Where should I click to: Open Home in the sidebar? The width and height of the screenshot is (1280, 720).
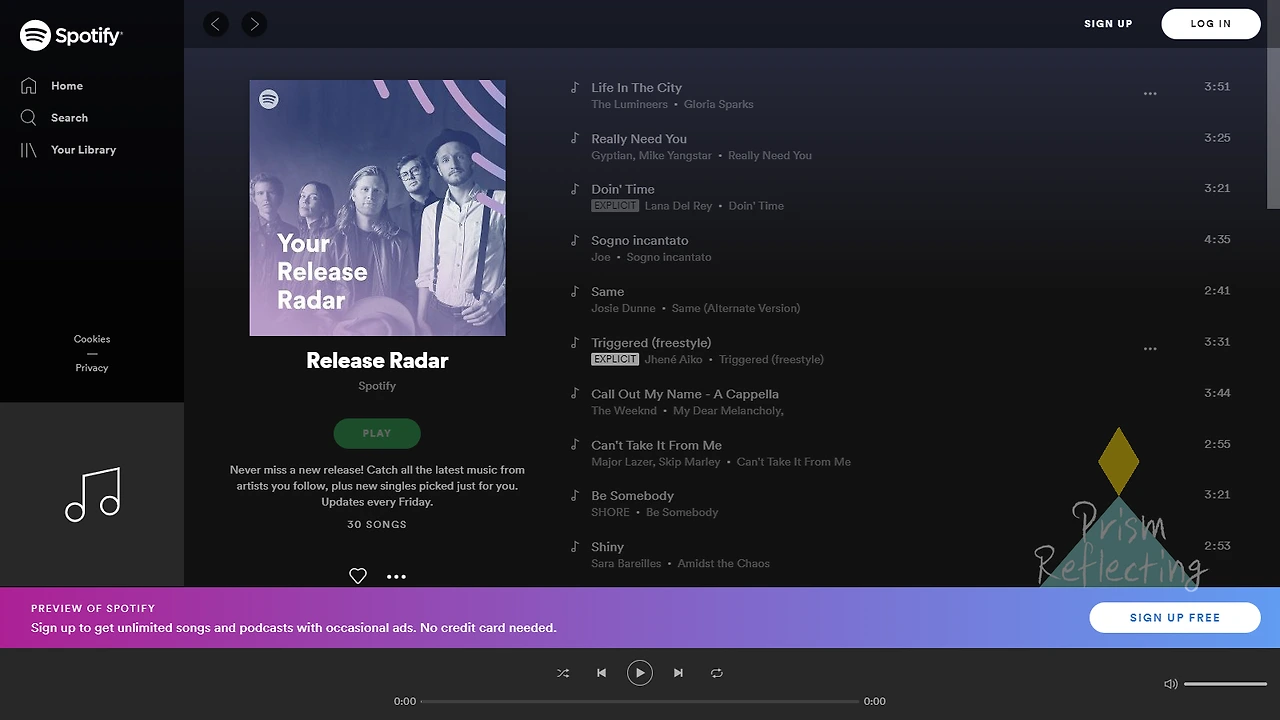[x=67, y=86]
